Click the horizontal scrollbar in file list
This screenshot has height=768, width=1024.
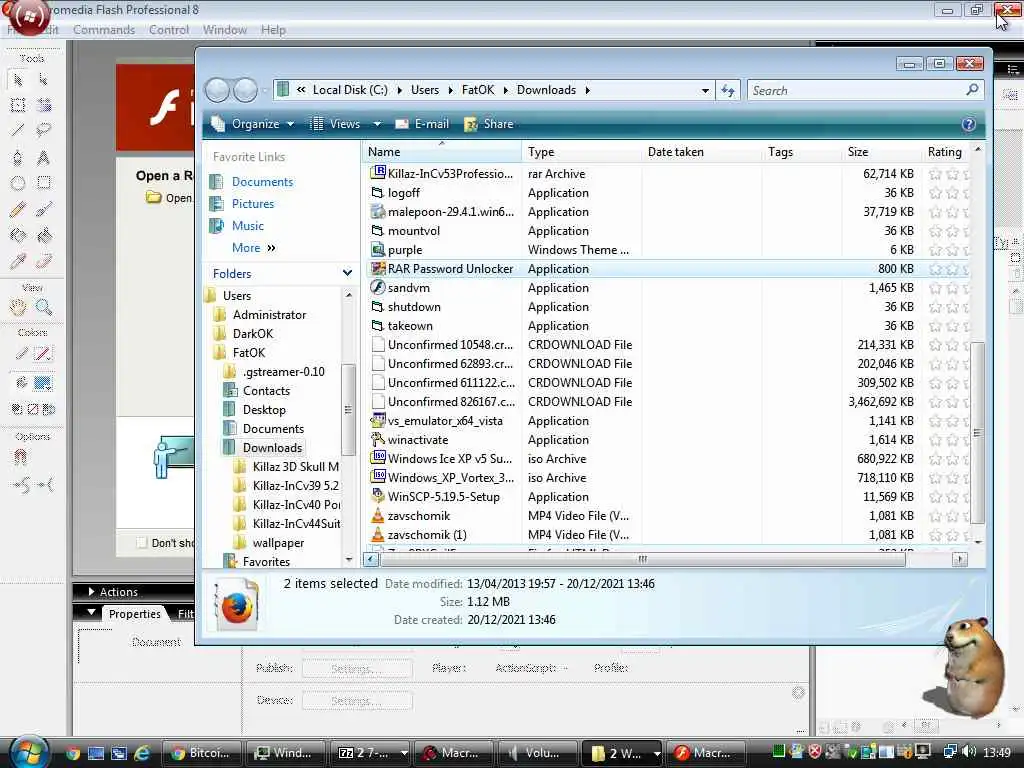643,560
